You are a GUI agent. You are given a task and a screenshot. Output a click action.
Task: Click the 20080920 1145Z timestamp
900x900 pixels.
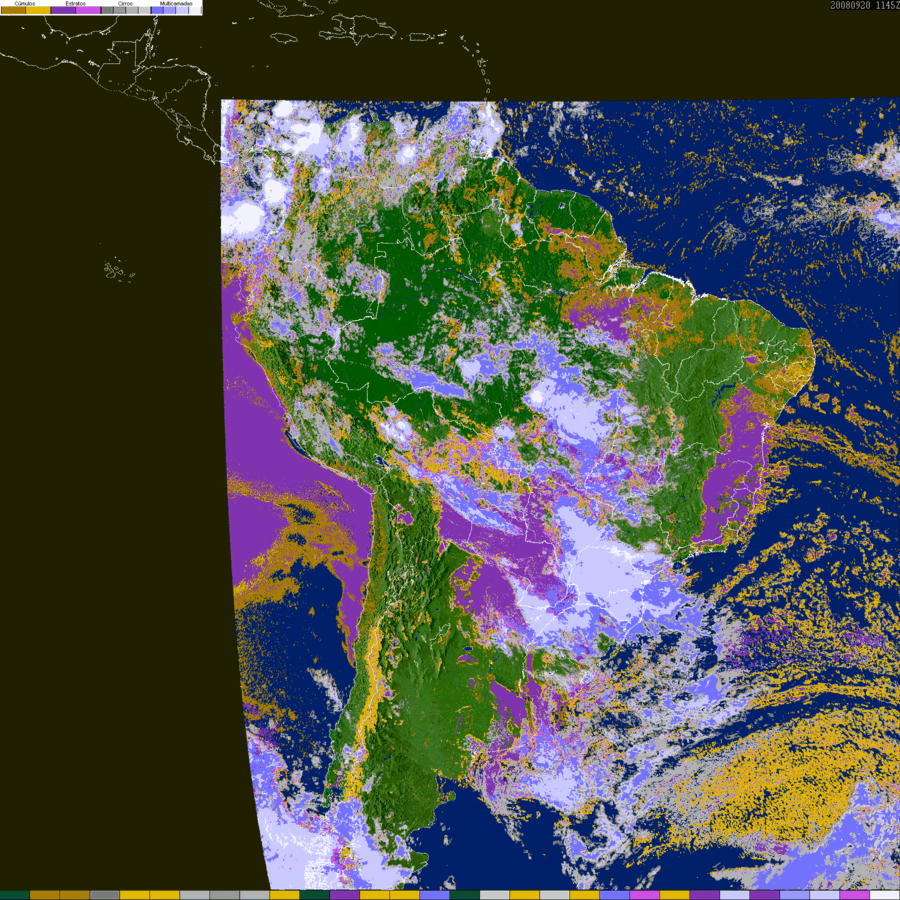pyautogui.click(x=865, y=5)
